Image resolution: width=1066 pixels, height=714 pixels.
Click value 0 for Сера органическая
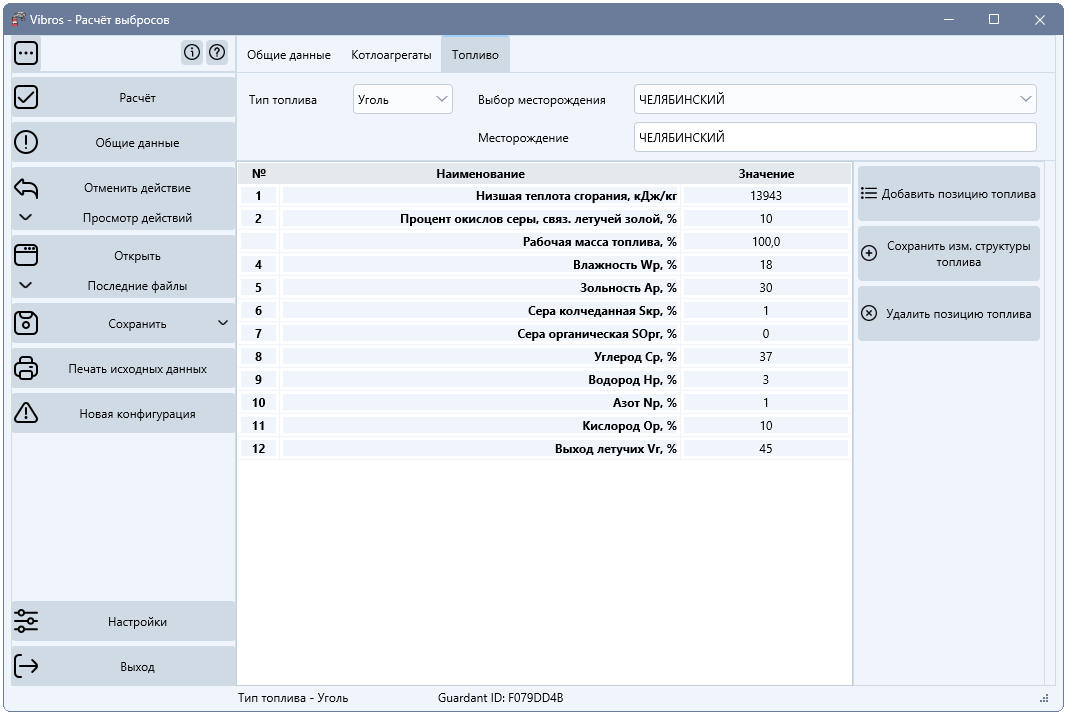pyautogui.click(x=766, y=333)
